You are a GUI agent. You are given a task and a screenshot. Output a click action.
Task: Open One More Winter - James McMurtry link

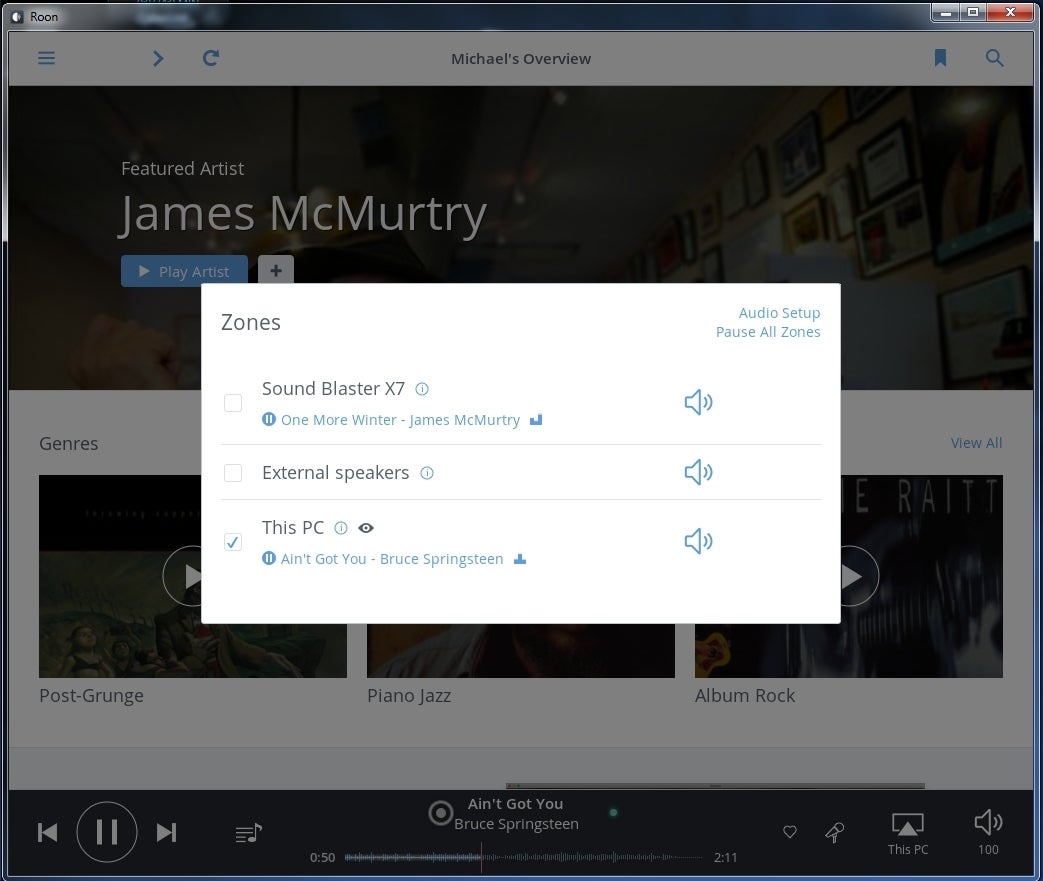[400, 420]
